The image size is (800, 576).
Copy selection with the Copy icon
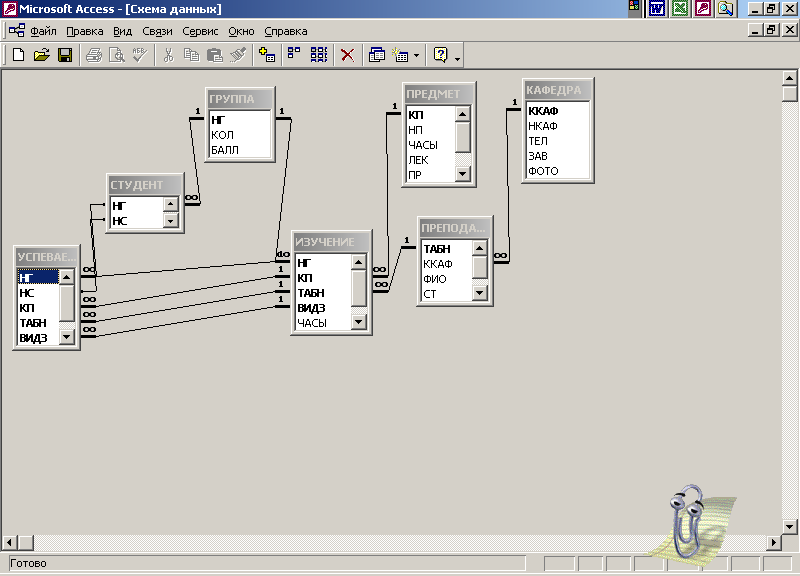tap(191, 55)
